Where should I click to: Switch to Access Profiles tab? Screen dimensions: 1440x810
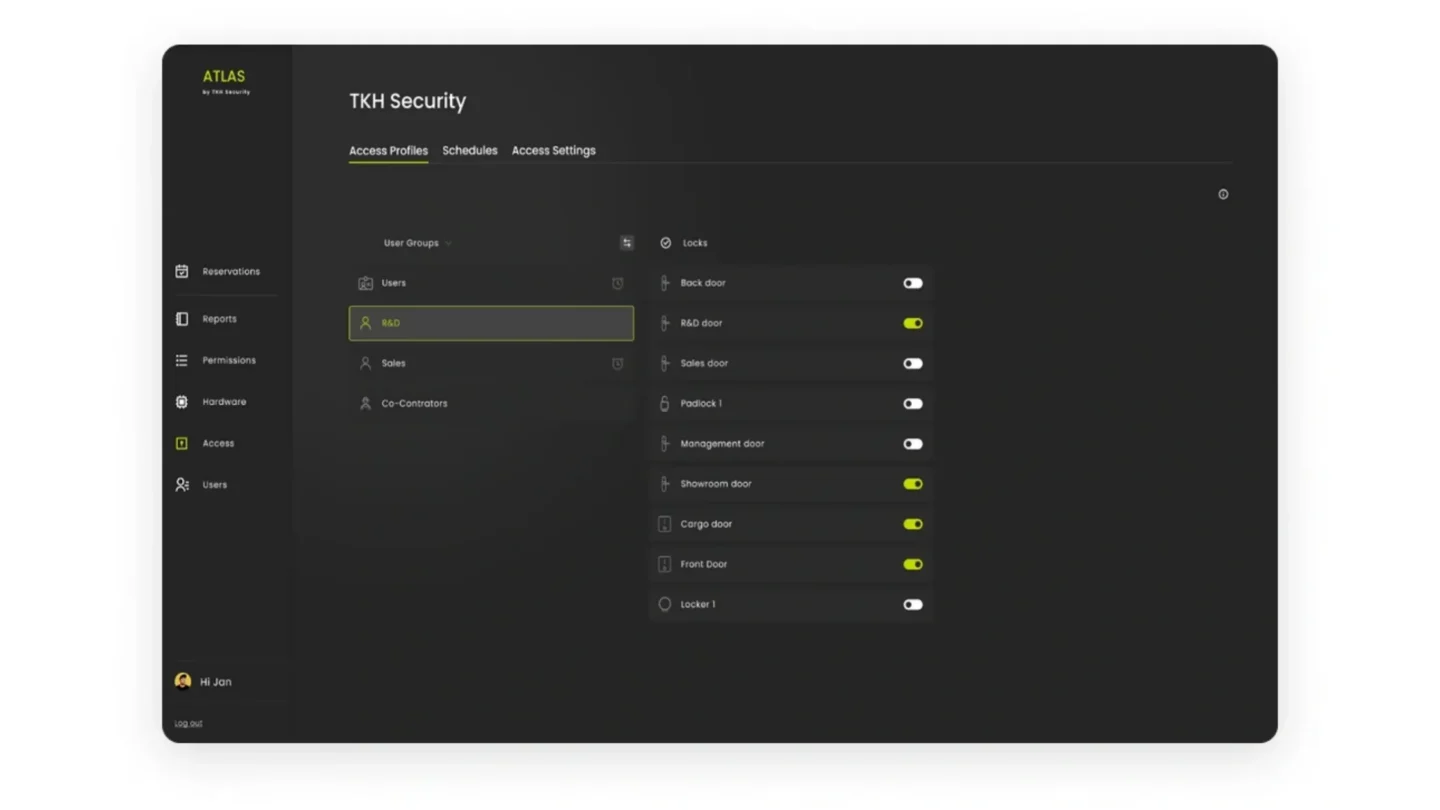coord(388,150)
